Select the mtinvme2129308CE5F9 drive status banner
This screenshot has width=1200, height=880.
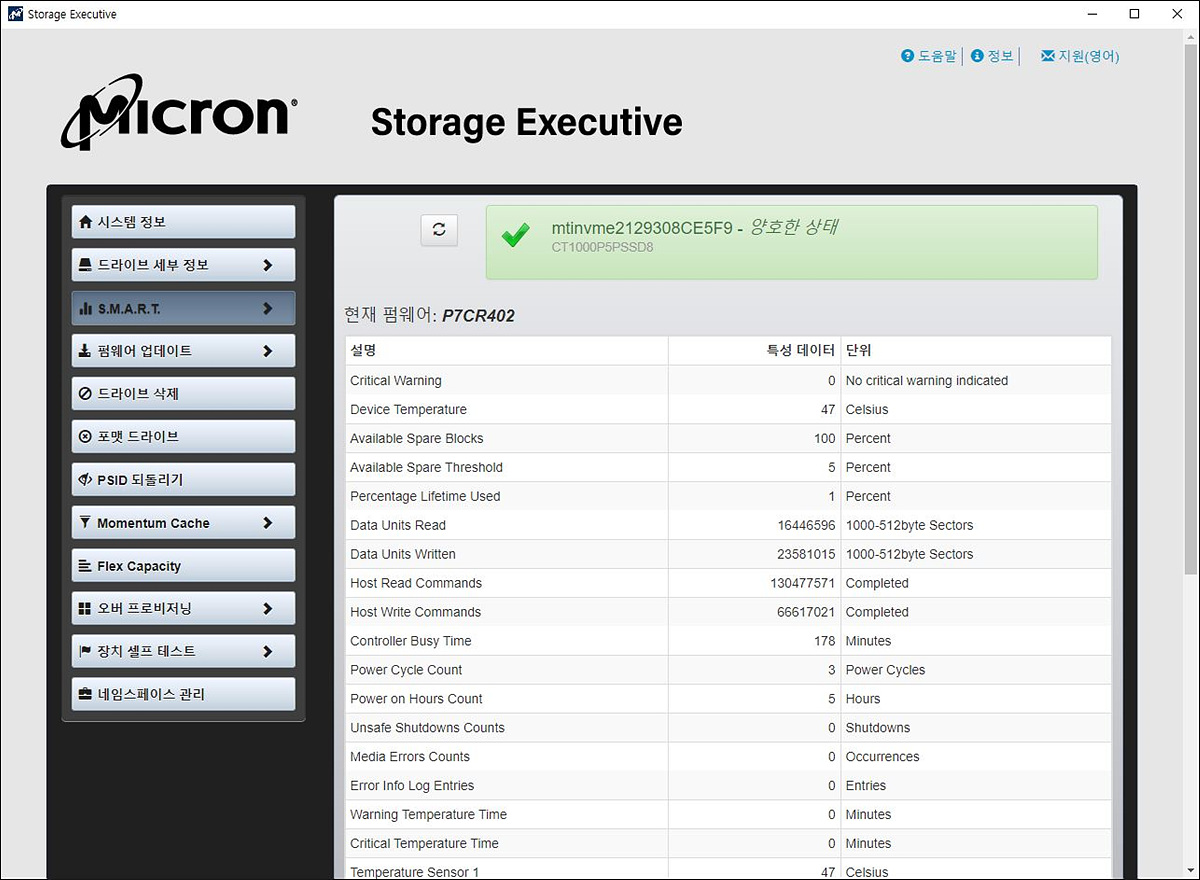(791, 242)
